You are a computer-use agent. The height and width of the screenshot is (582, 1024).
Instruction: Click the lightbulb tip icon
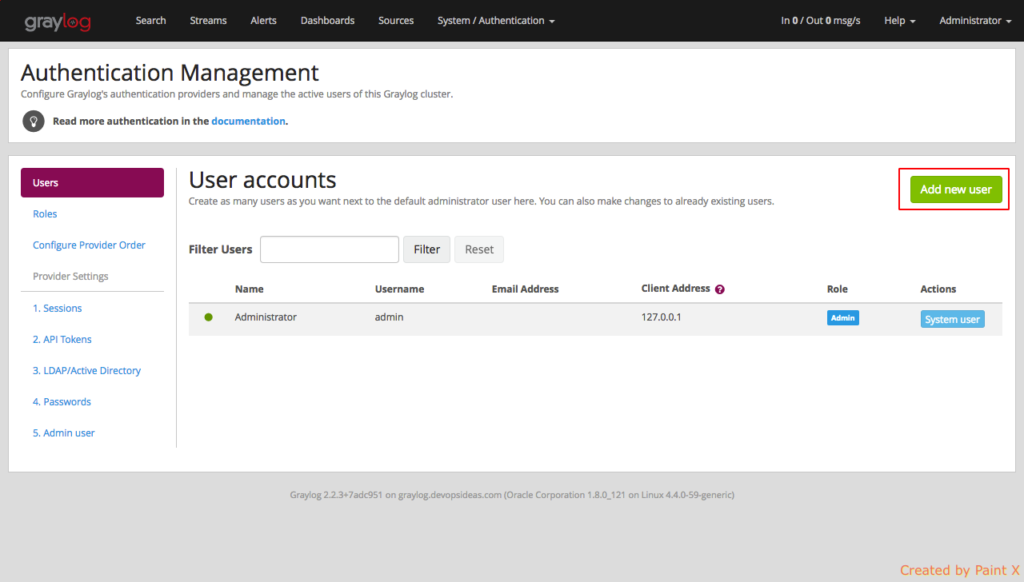point(34,121)
